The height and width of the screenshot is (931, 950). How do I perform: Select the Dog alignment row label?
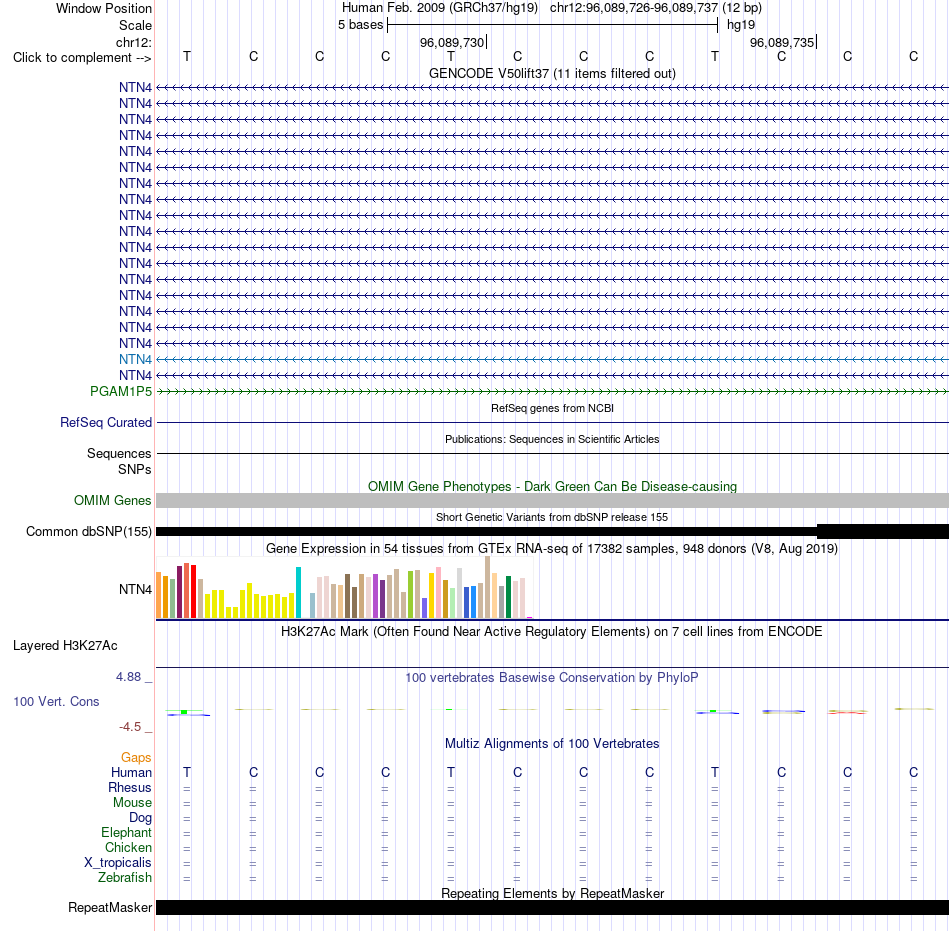pos(140,818)
